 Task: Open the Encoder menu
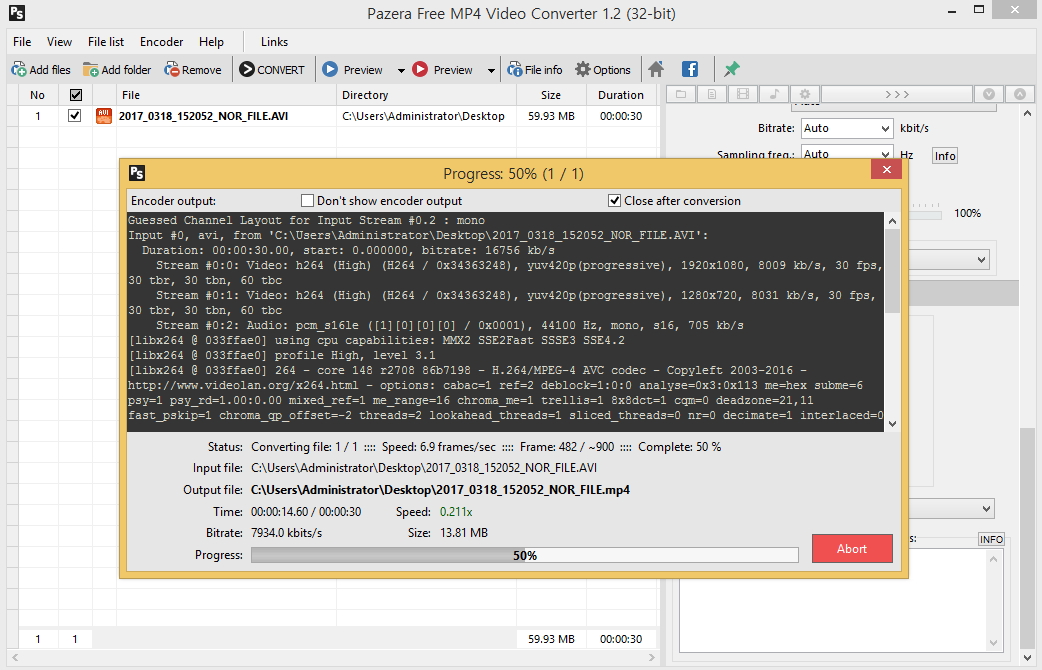click(x=161, y=42)
